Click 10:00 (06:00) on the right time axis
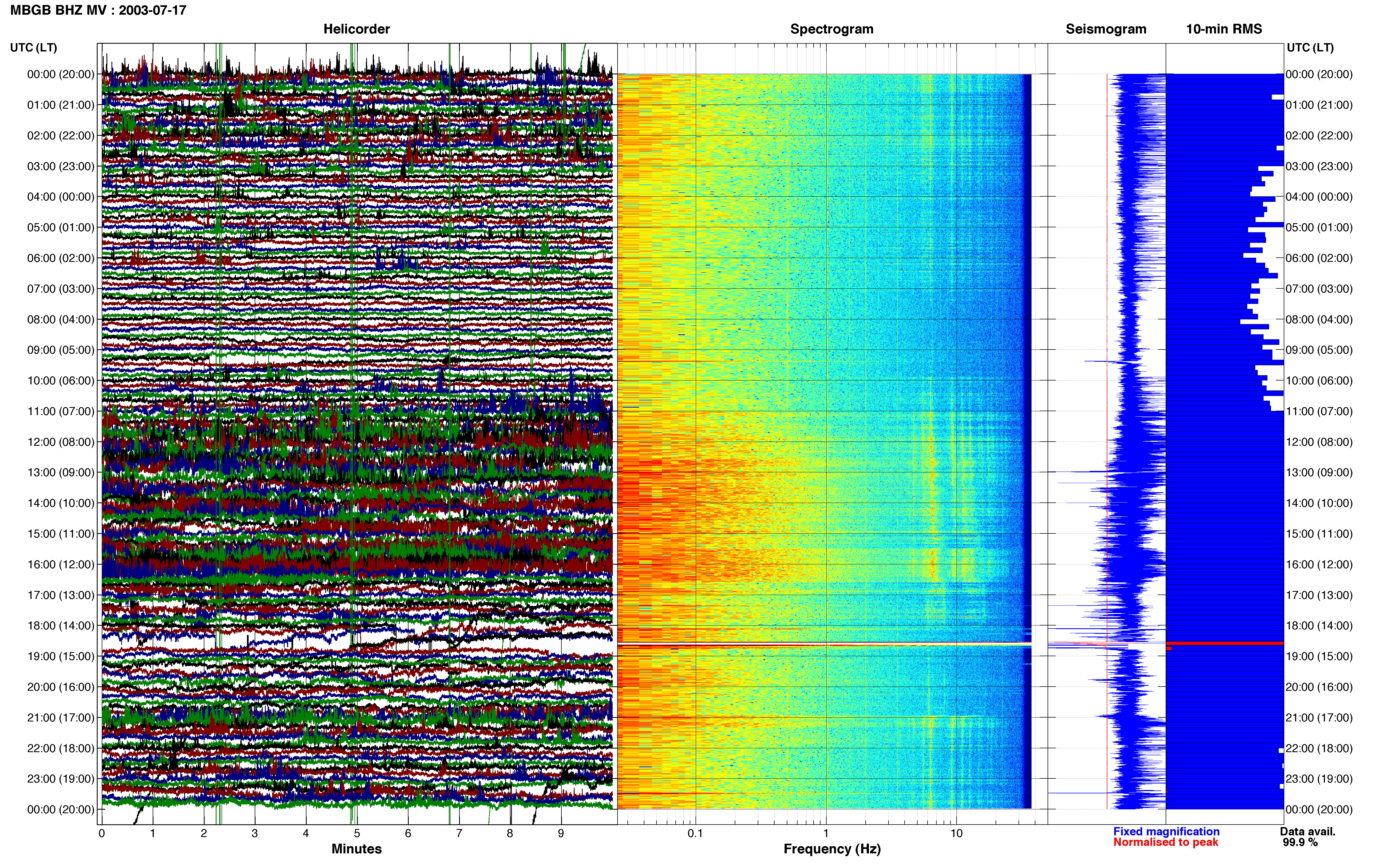The image size is (1388, 868). tap(1319, 380)
